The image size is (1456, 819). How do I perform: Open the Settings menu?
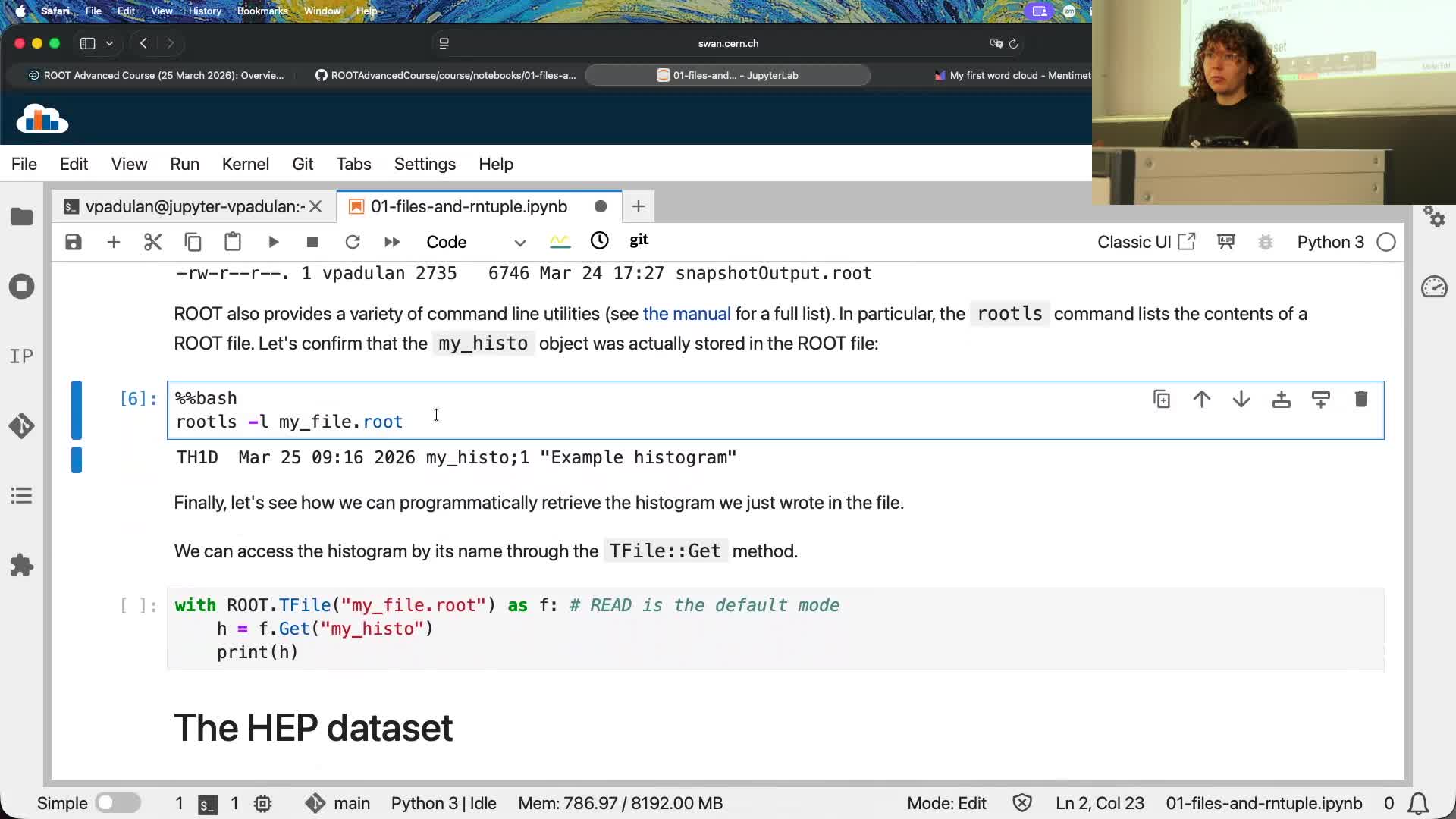tap(425, 164)
